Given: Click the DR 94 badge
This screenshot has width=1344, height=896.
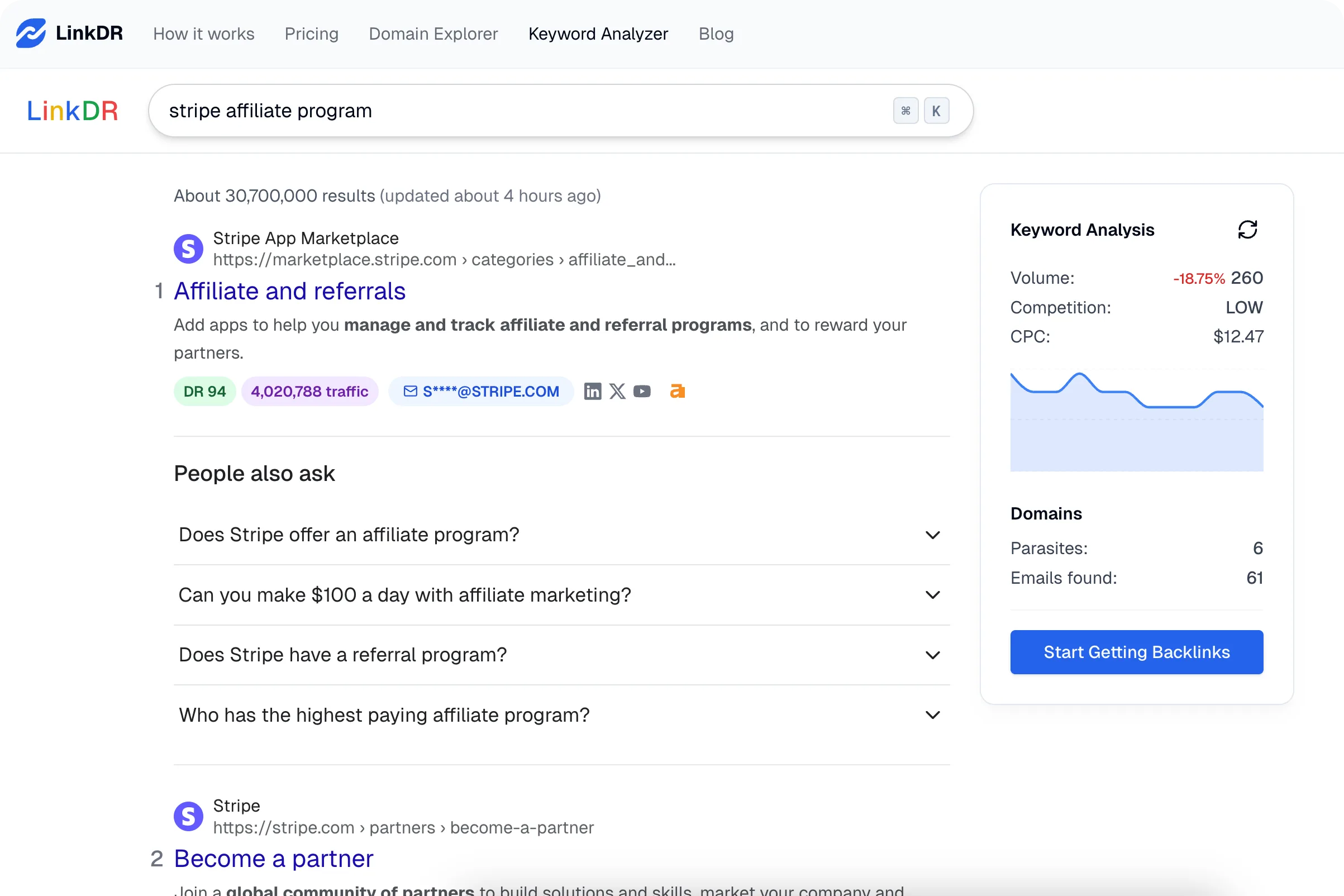Looking at the screenshot, I should point(204,392).
